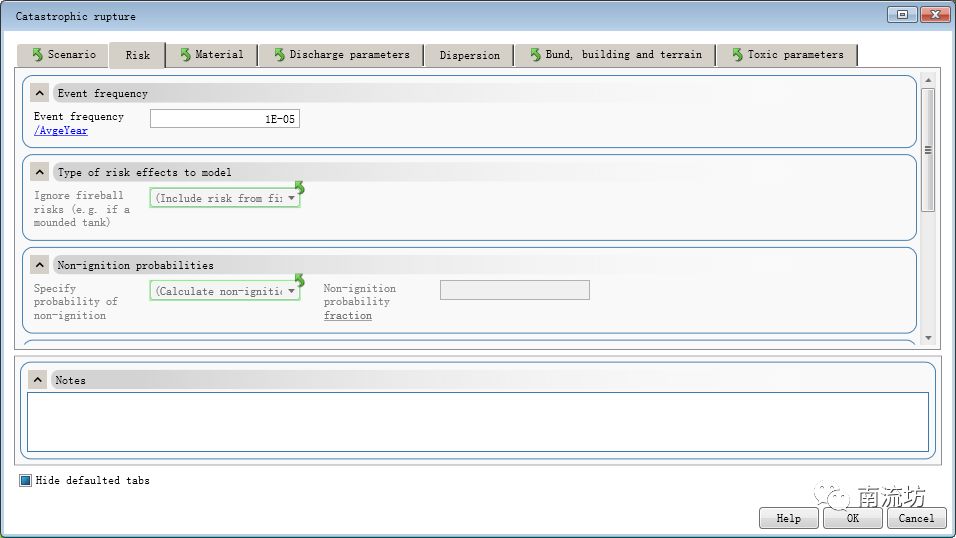Click green arrow icon on Material tab
Image resolution: width=956 pixels, height=538 pixels.
coord(185,55)
